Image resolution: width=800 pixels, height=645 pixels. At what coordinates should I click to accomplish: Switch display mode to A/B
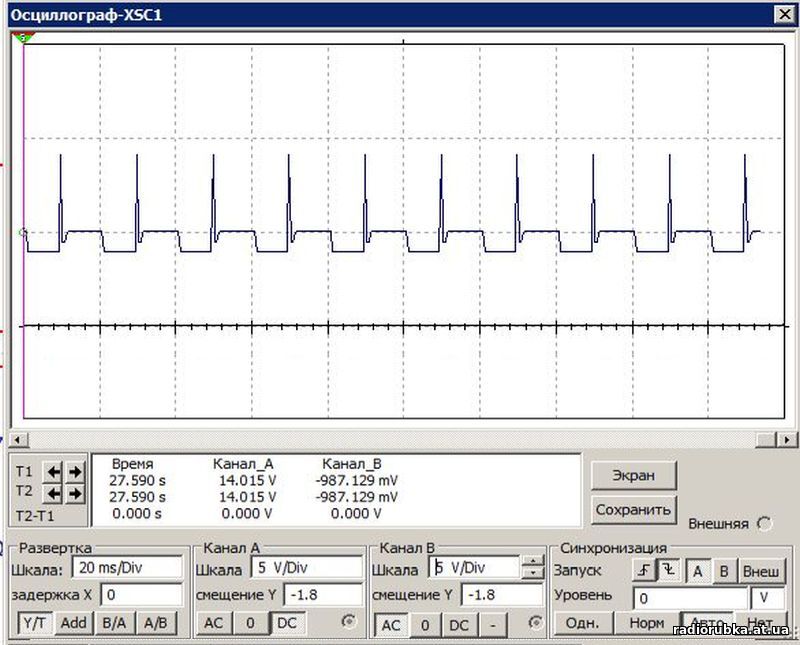point(156,623)
